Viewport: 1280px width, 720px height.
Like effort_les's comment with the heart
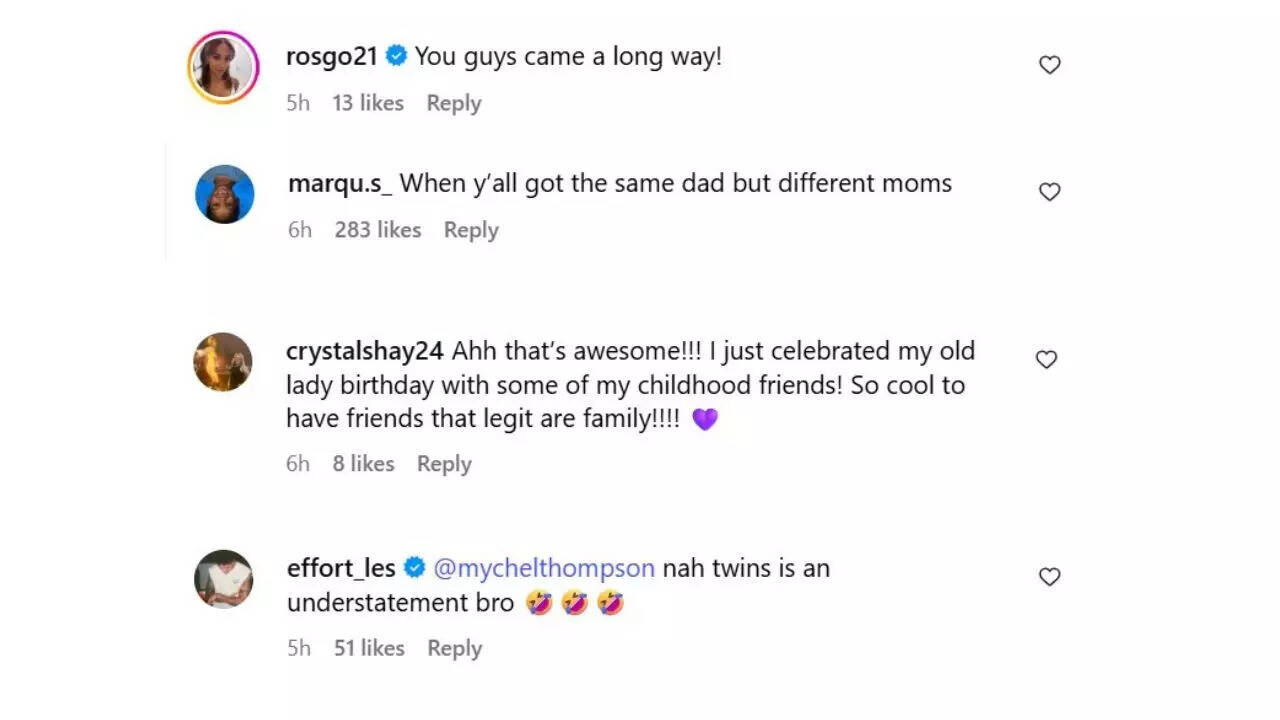tap(1049, 577)
